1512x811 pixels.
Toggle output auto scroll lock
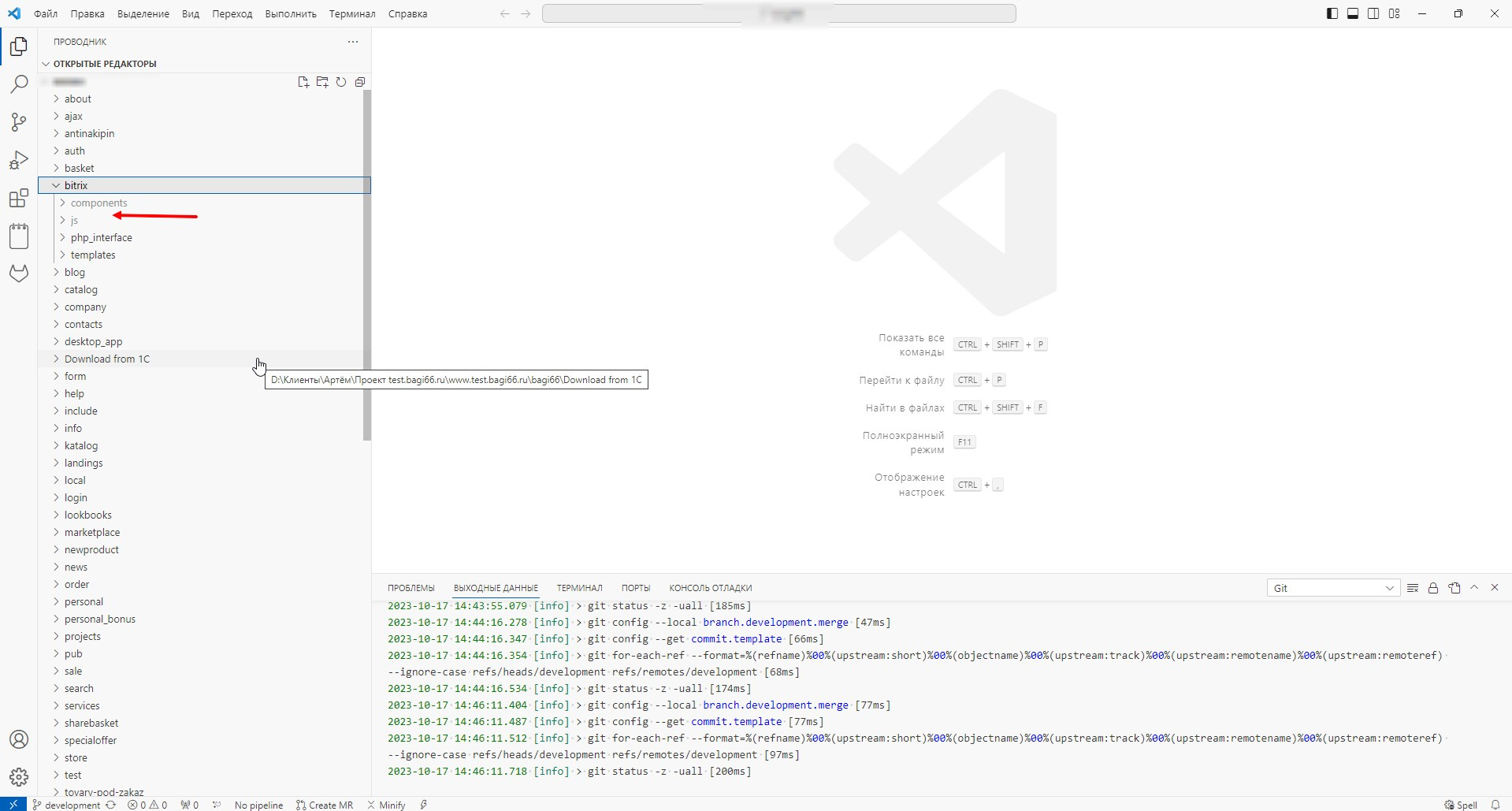(x=1433, y=588)
